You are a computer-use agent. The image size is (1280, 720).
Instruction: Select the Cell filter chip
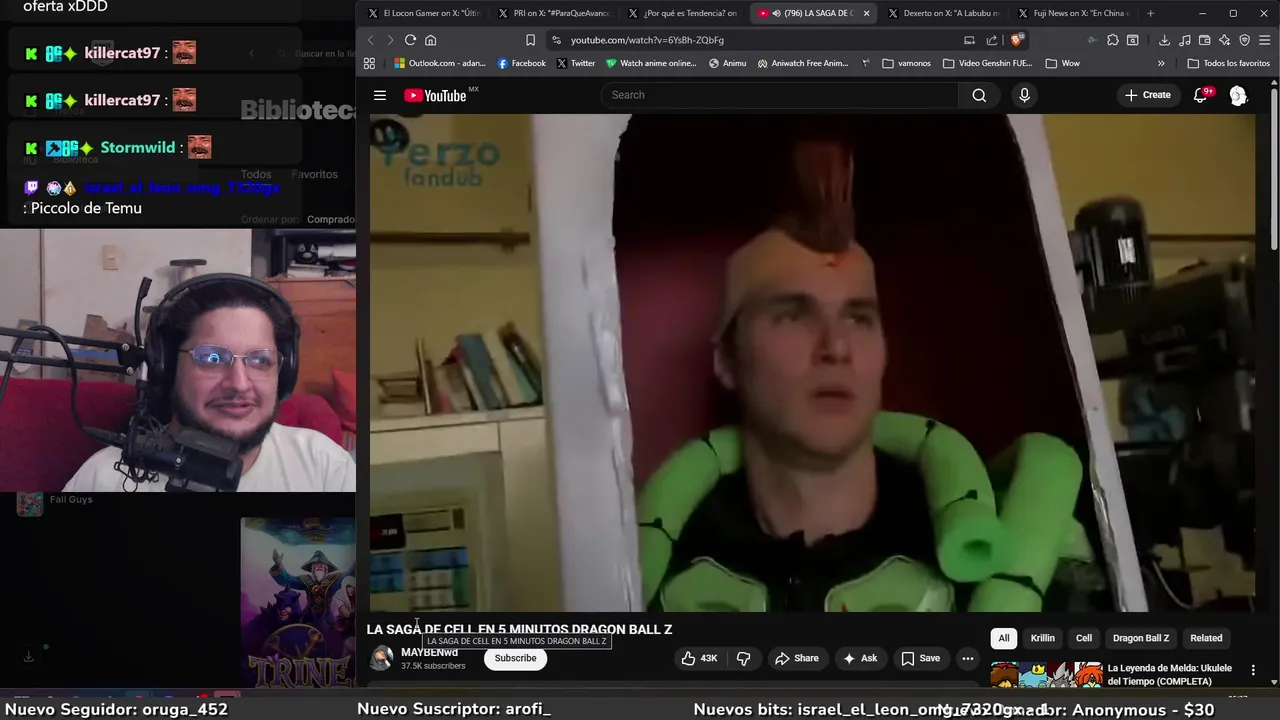1084,638
